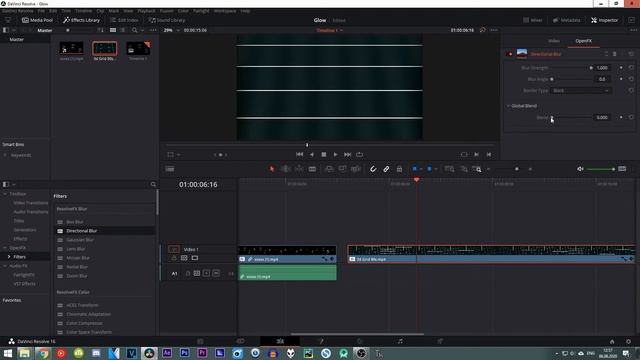
Task: Click the Blur Strength value field
Action: coord(602,68)
